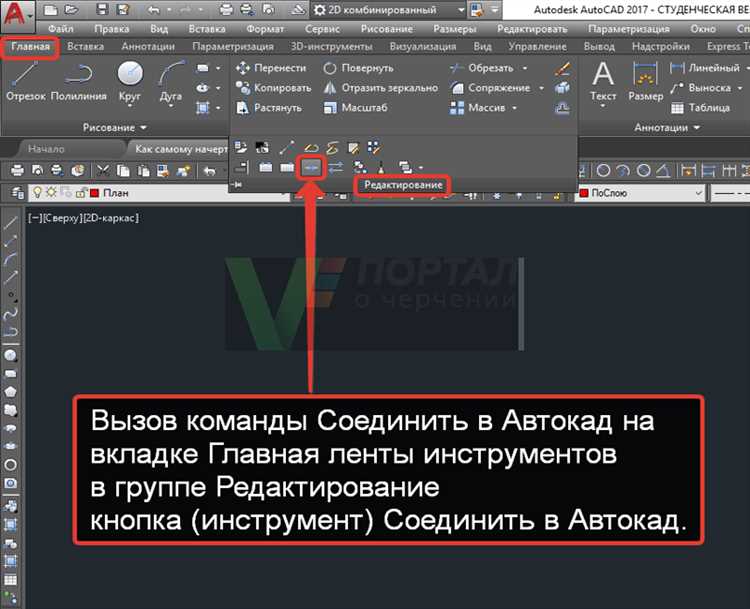The image size is (750, 609).
Task: Click New drawing in Quick Access toolbar
Action: (x=50, y=10)
